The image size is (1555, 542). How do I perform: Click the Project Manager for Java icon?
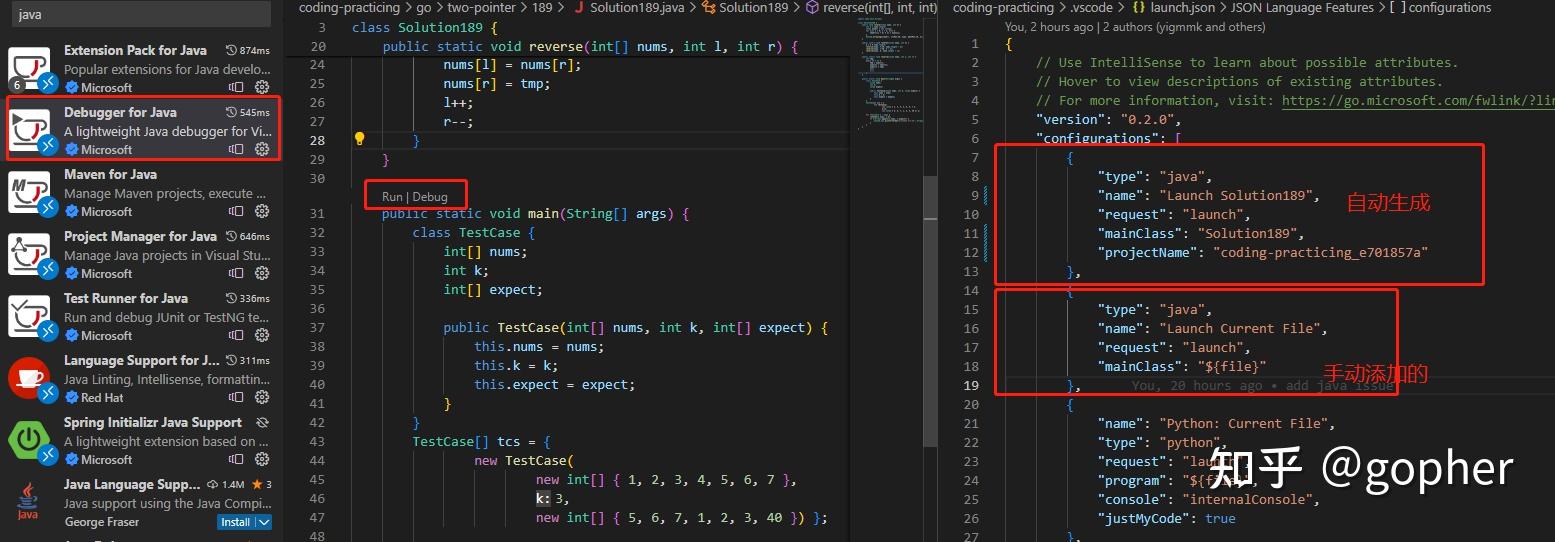29,255
